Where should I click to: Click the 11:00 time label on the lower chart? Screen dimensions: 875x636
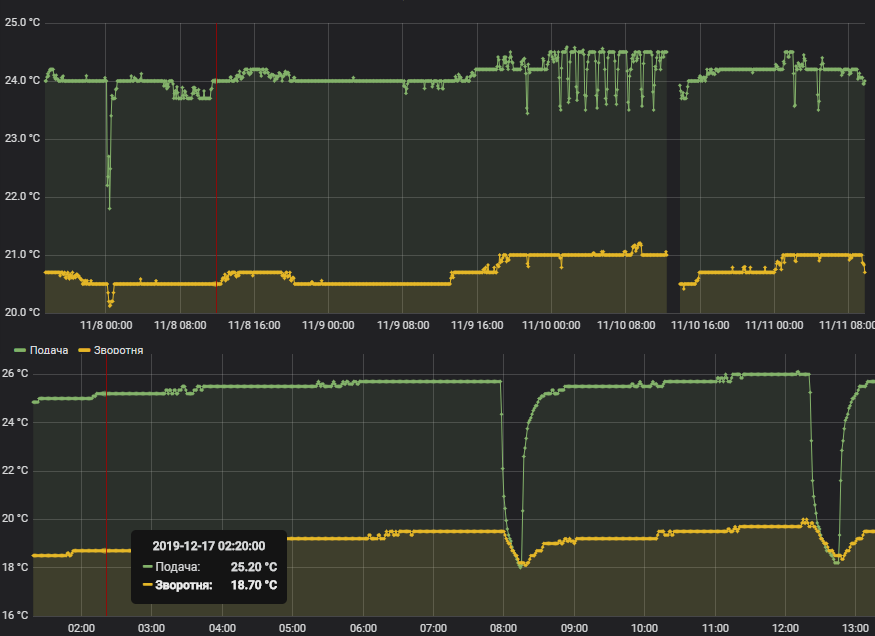click(715, 629)
